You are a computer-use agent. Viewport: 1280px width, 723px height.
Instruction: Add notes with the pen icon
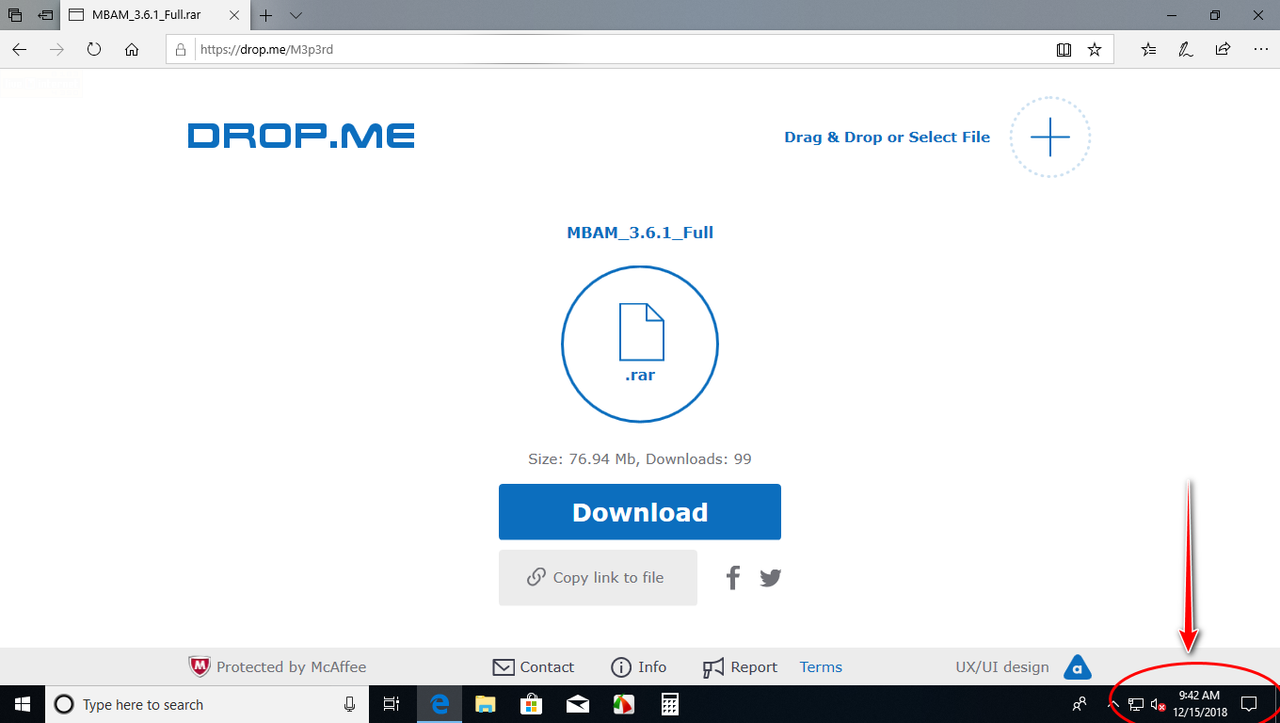(1185, 49)
